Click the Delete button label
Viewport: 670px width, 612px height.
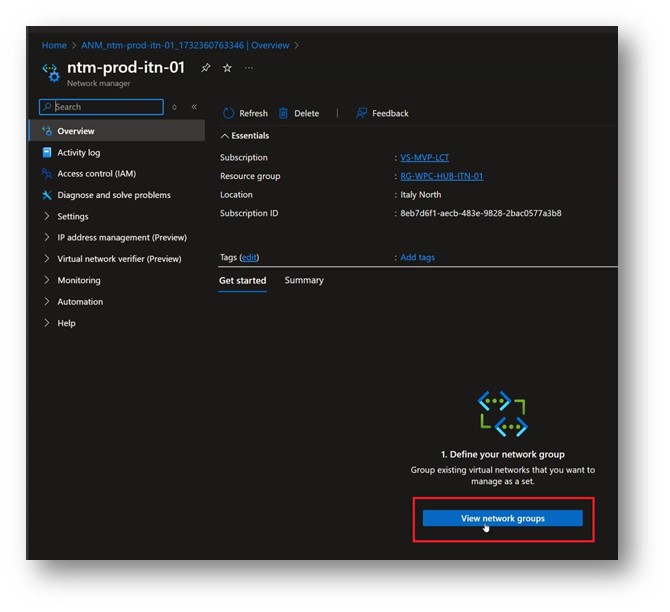tap(306, 113)
